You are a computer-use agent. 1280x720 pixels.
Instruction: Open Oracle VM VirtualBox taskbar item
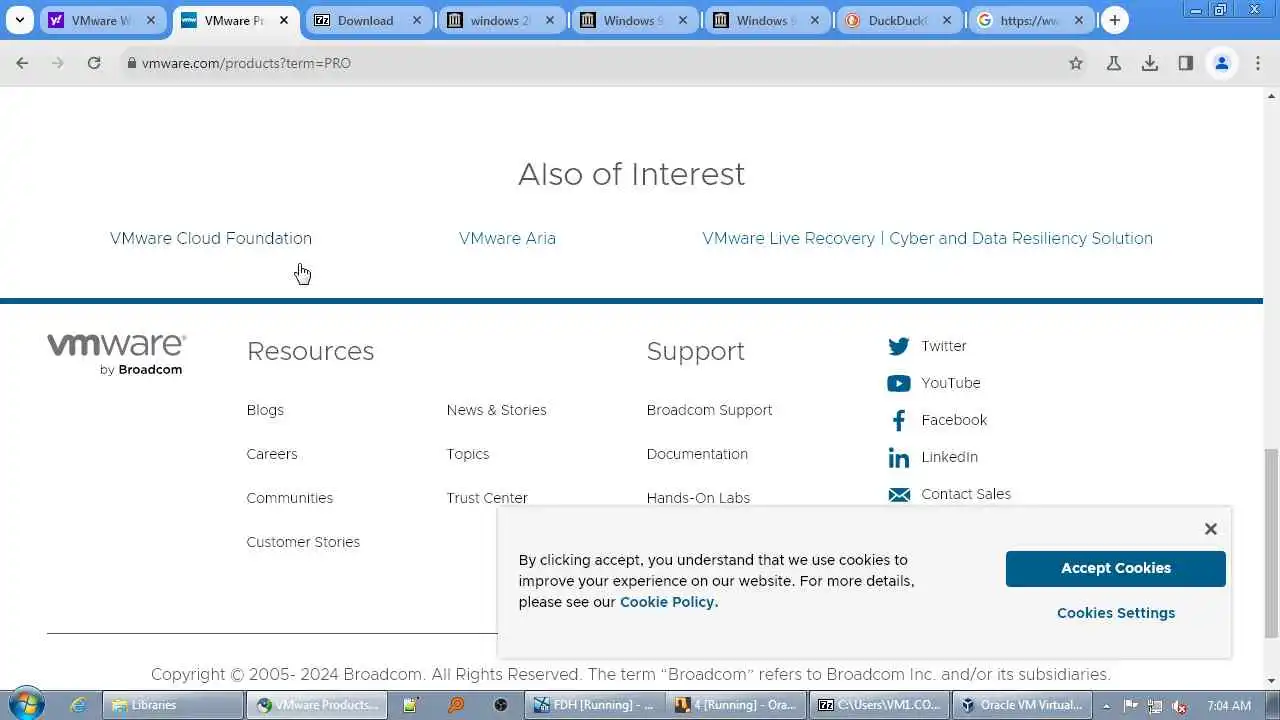pyautogui.click(x=1021, y=705)
